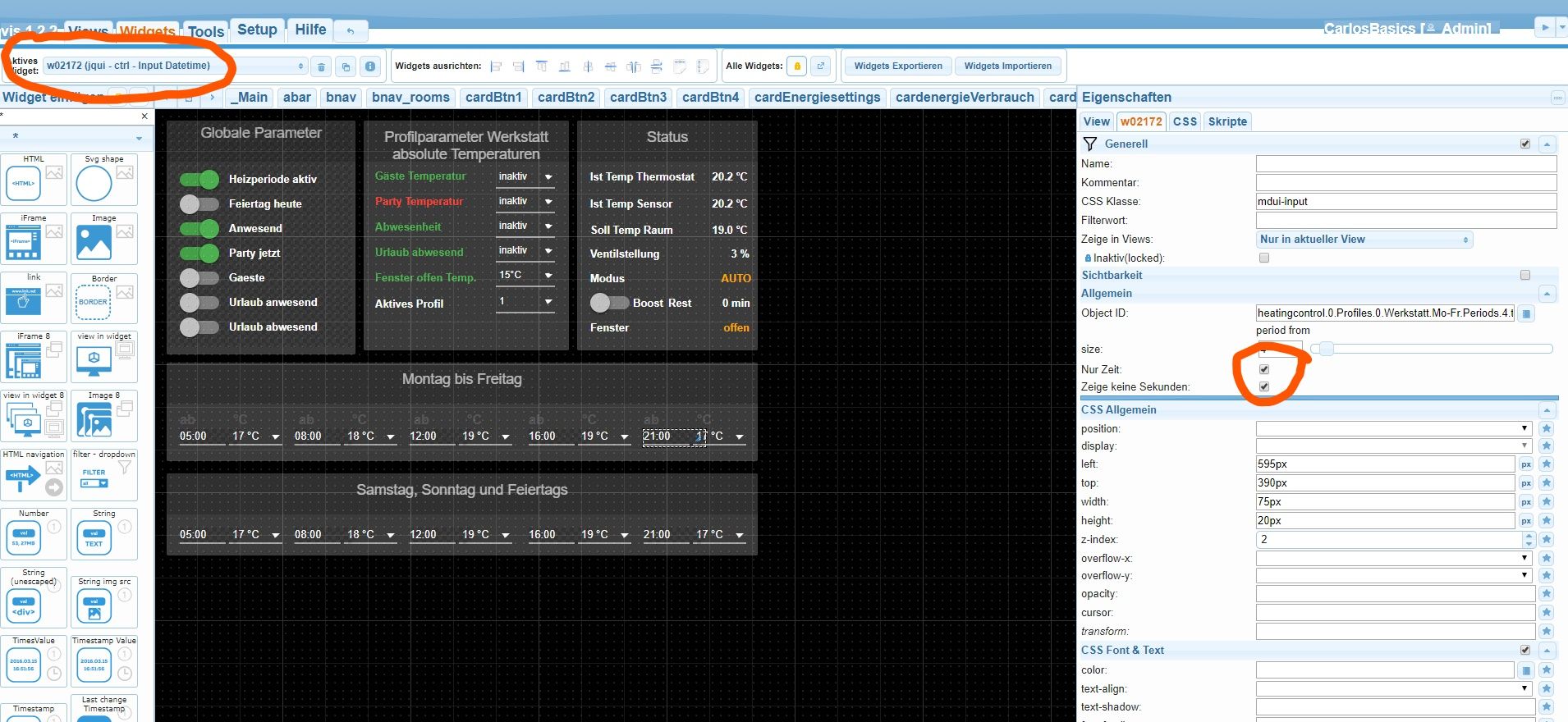Pick the Timestamp Value widget from palette
The height and width of the screenshot is (722, 1568).
(104, 661)
